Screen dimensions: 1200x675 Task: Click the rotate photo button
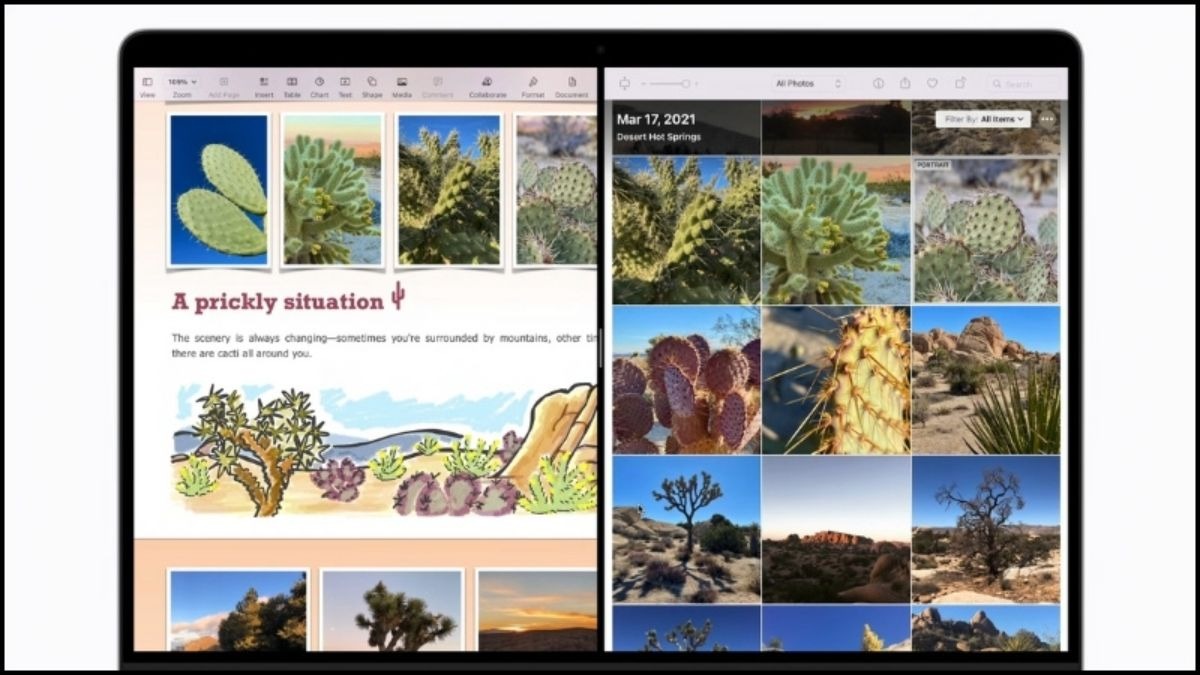[960, 84]
